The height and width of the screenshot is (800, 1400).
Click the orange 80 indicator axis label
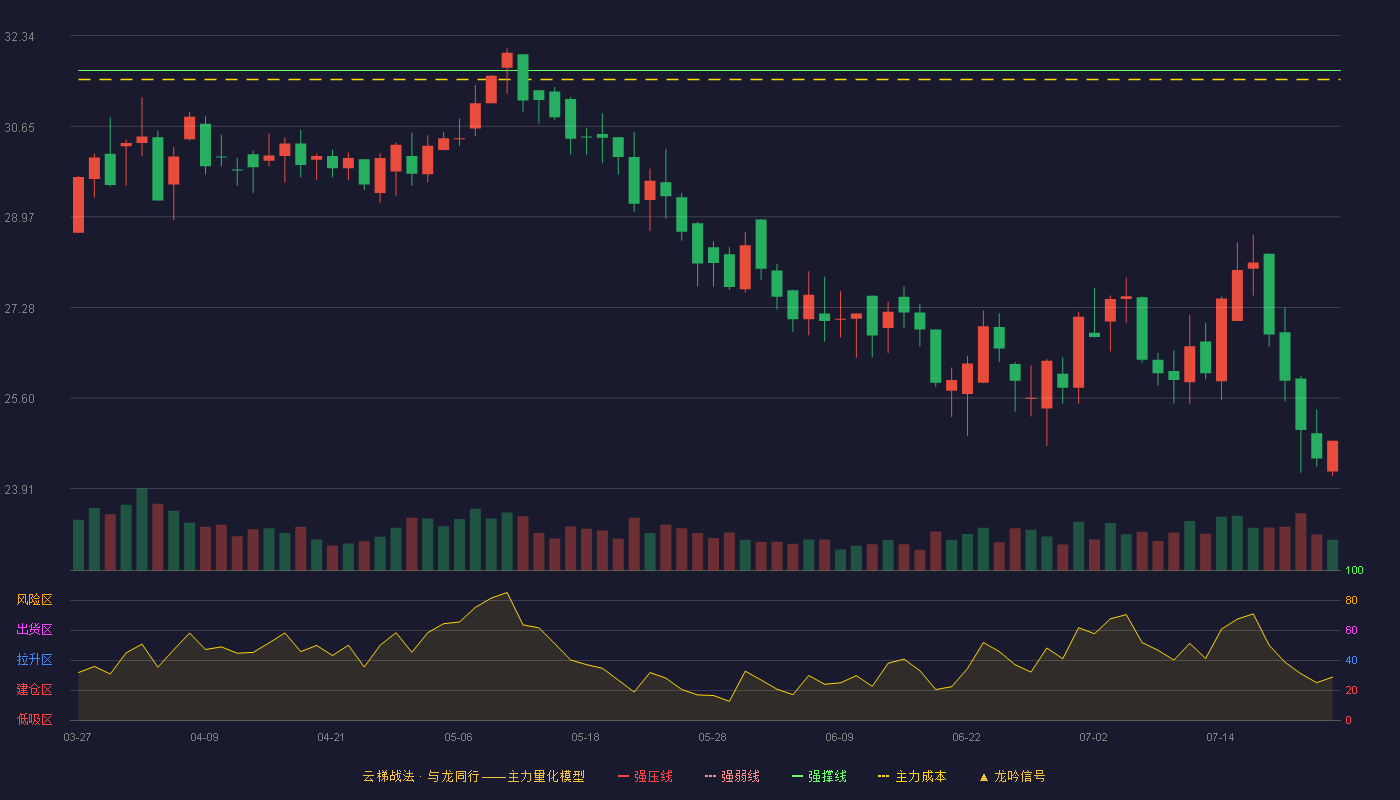tap(1351, 600)
